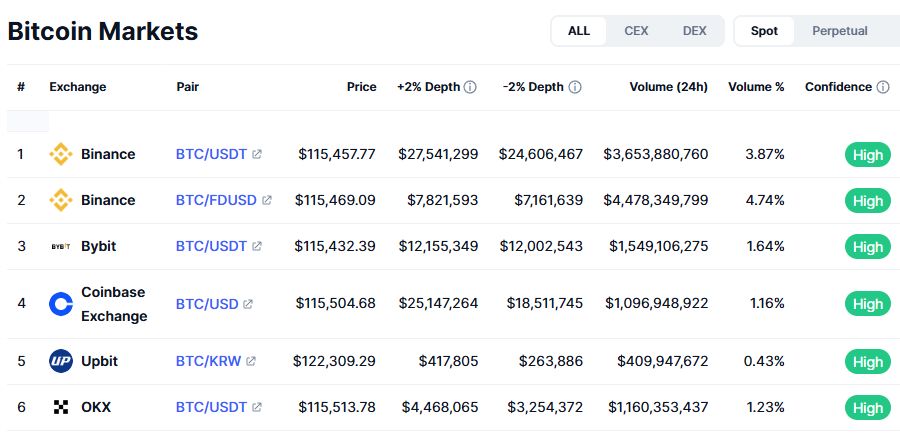
Task: Switch to the CEX filter tab
Action: pos(636,31)
